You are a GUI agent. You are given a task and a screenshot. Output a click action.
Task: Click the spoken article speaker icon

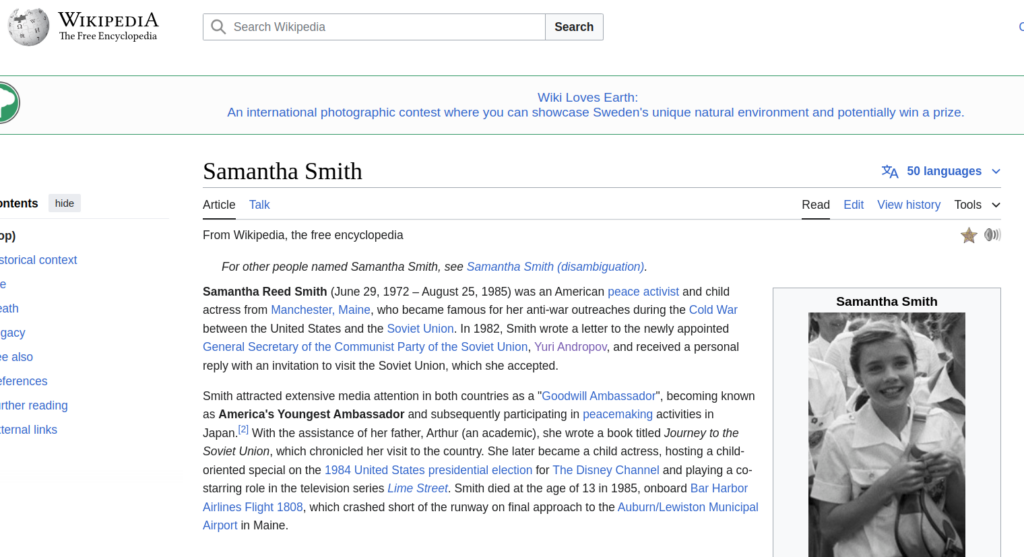[992, 235]
